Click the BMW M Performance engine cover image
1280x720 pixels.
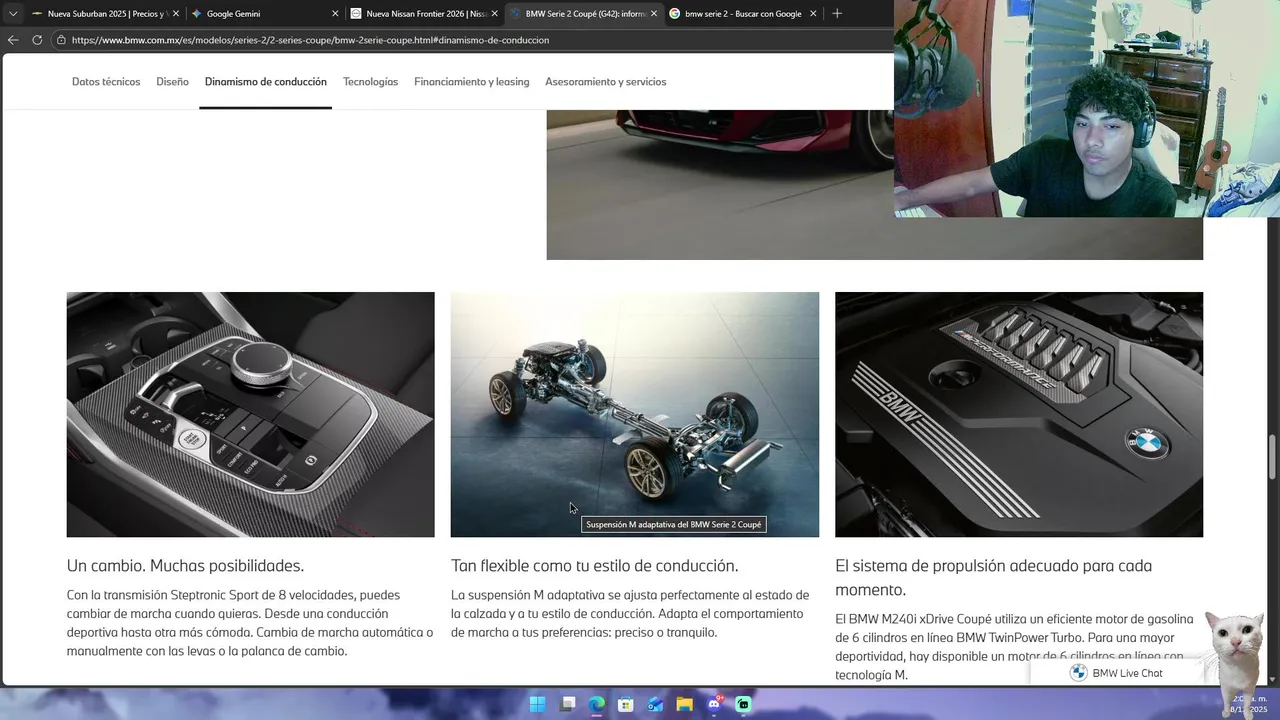tap(1019, 415)
